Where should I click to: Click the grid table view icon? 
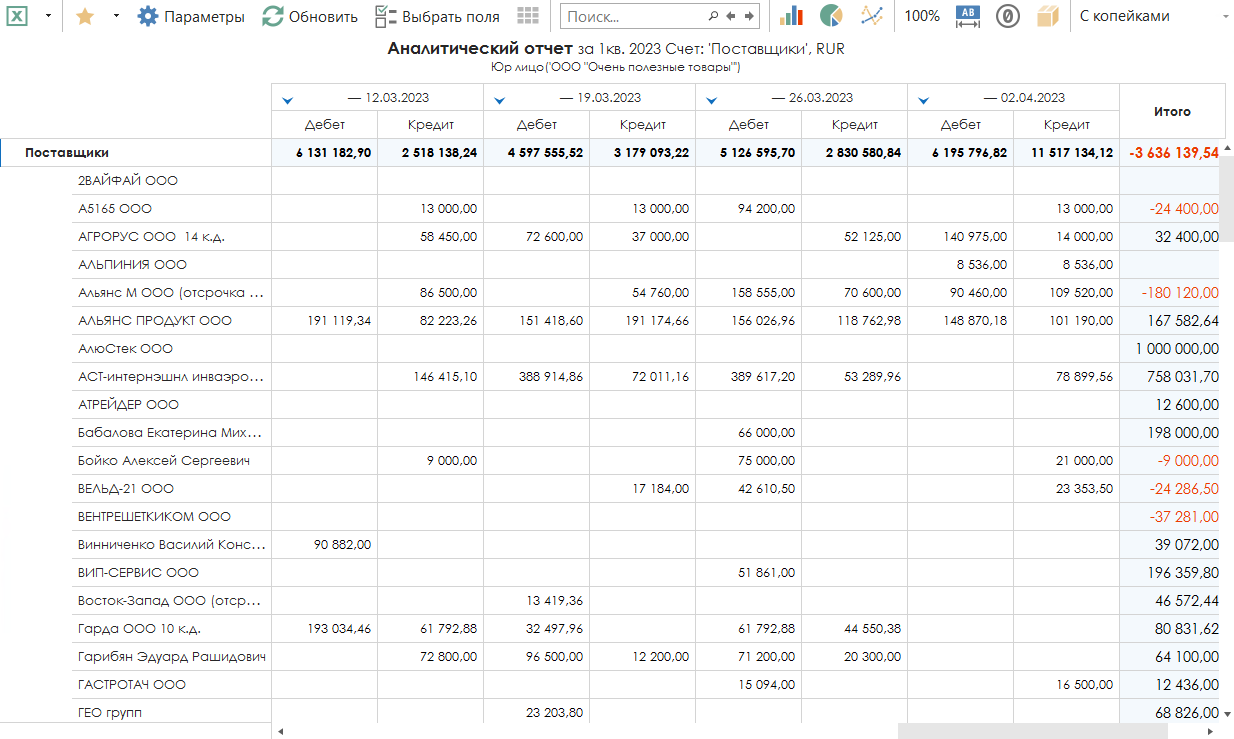point(528,16)
